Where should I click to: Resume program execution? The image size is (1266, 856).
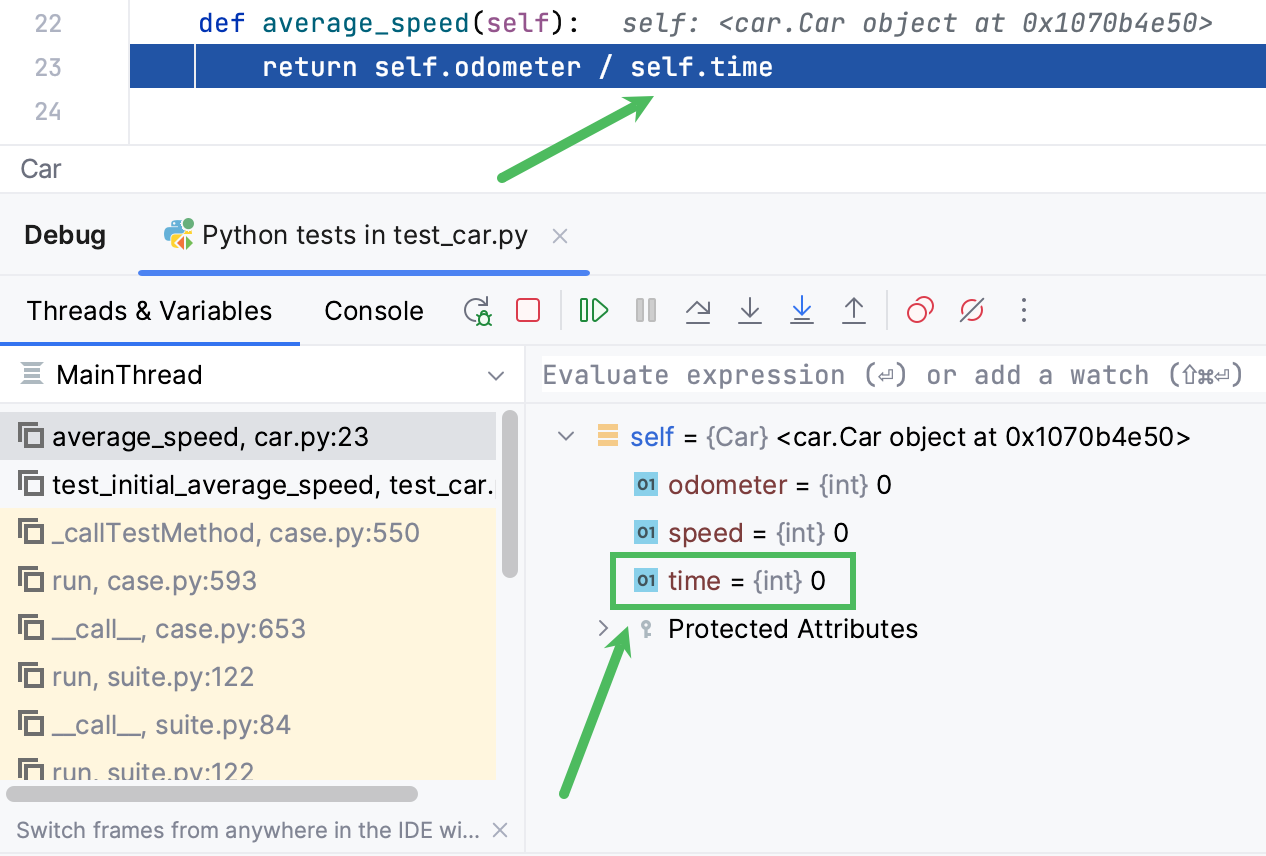point(593,310)
